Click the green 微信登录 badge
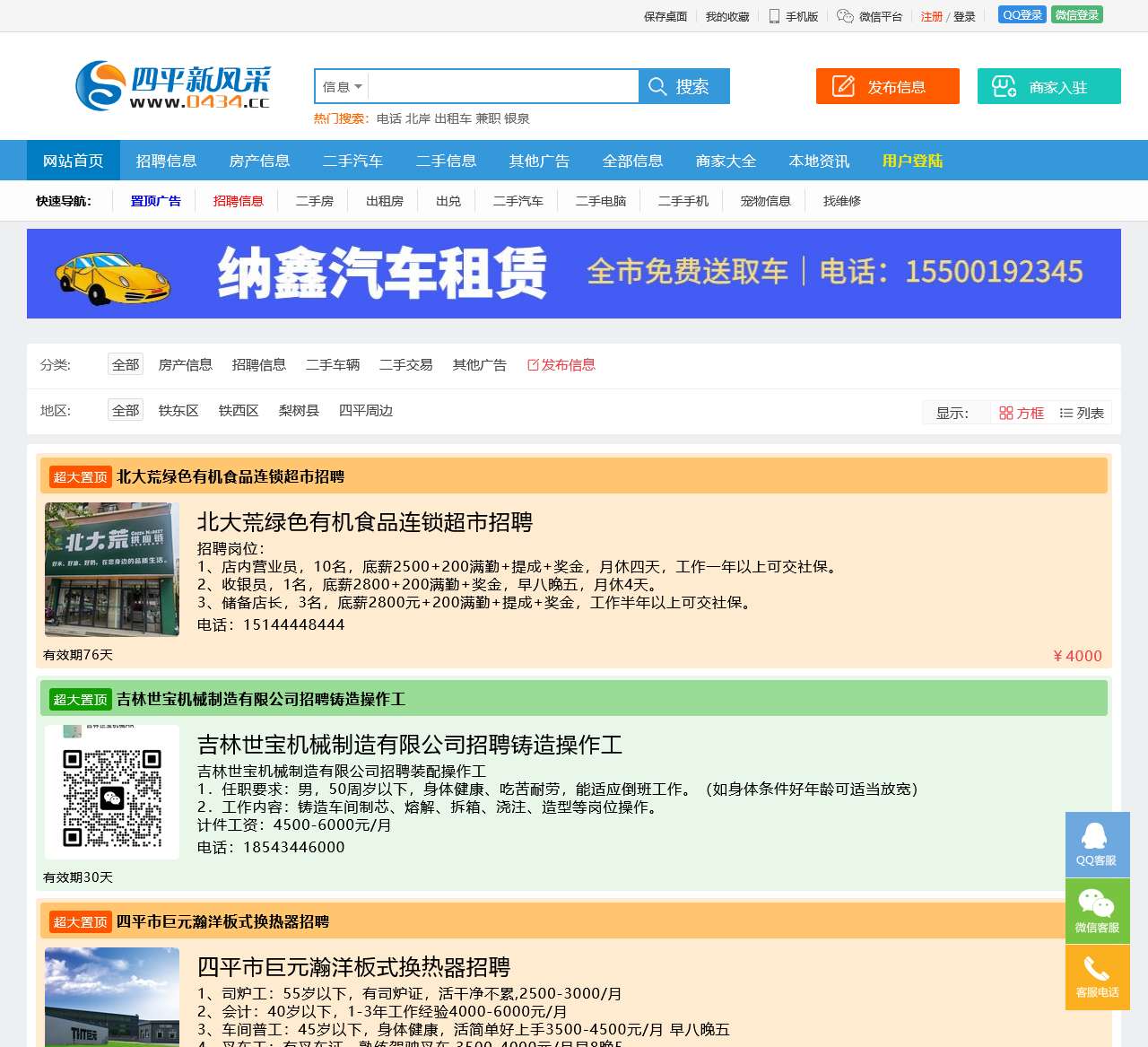This screenshot has width=1148, height=1047. tap(1076, 15)
